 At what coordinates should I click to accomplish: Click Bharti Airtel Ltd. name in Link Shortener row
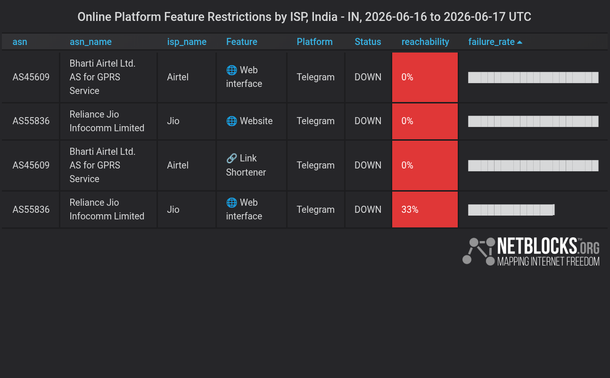point(102,165)
